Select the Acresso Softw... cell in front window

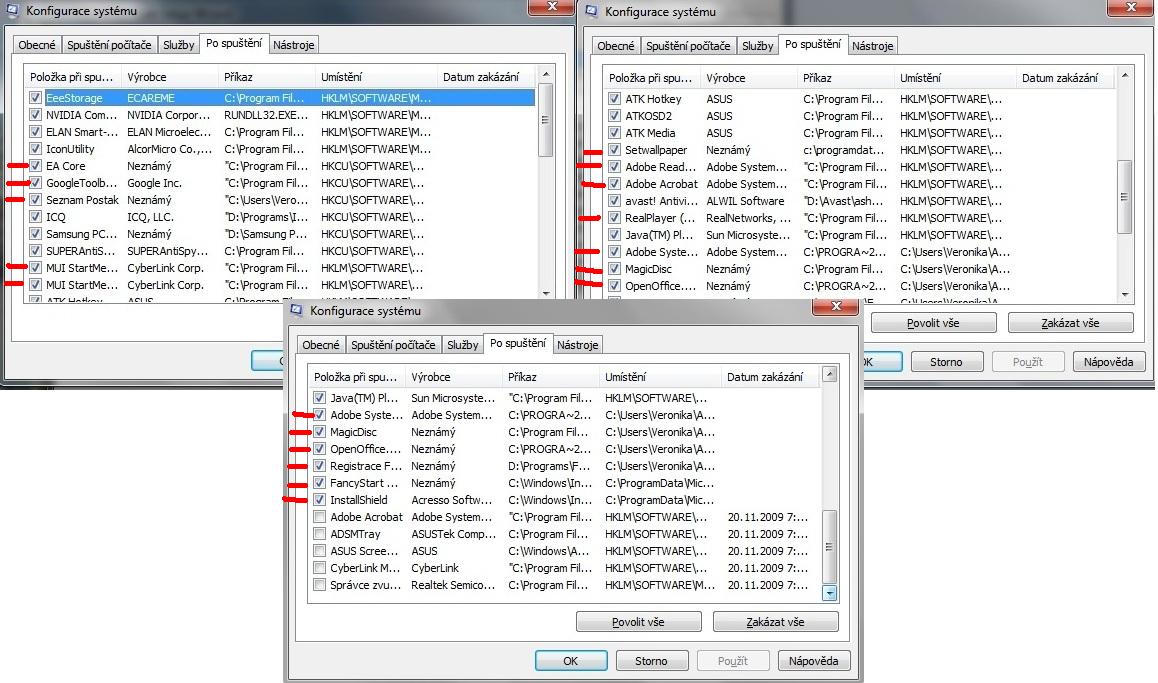click(451, 499)
